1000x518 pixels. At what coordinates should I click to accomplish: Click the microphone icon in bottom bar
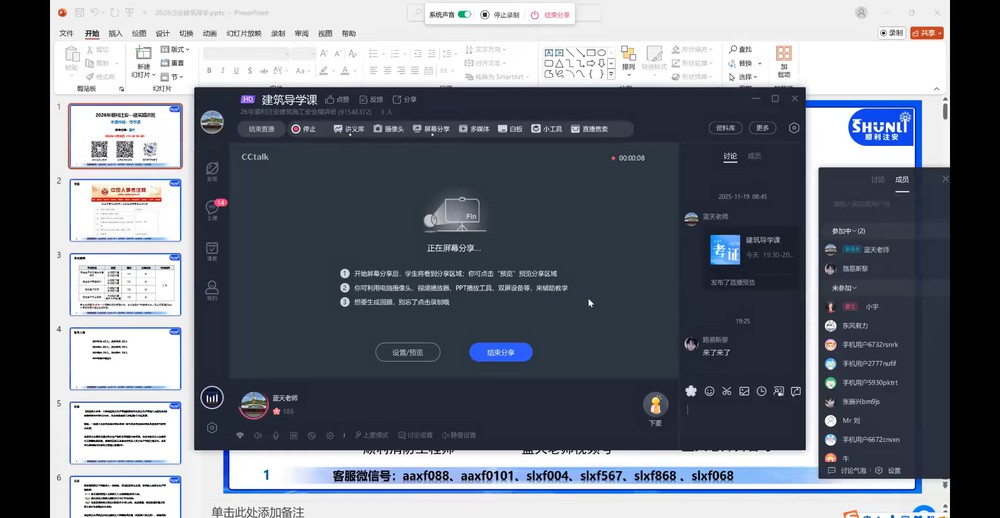(276, 435)
